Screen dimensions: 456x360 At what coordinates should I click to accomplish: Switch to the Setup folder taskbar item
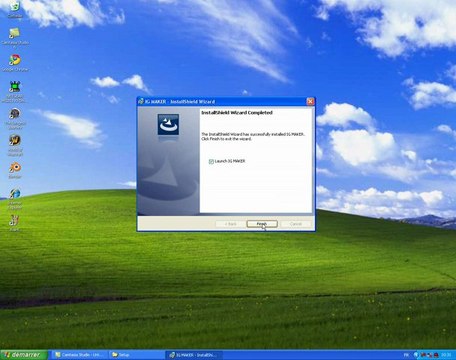[137, 355]
